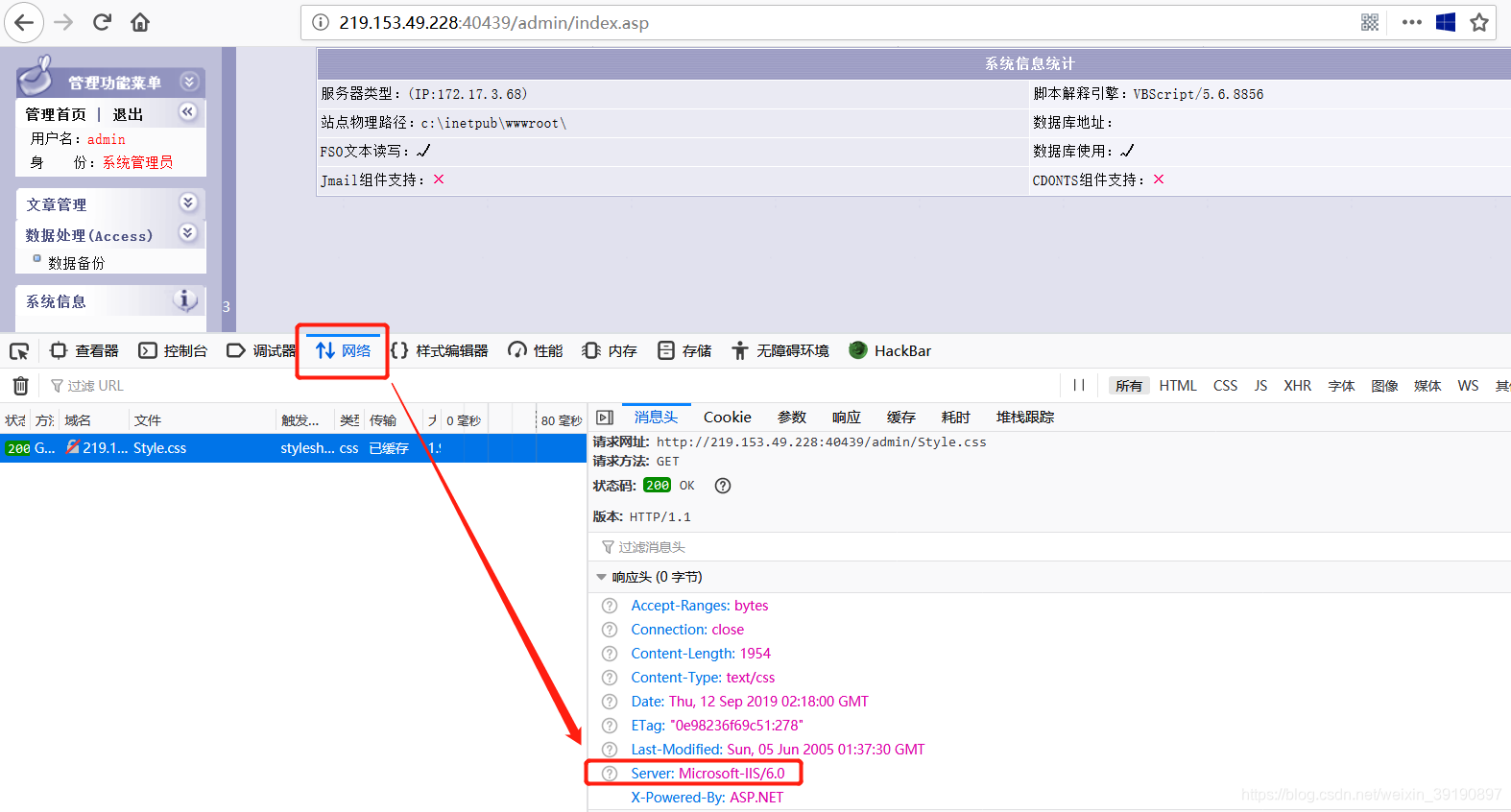Viewport: 1511px width, 812px height.
Task: Clear the network request list with trash icon
Action: coord(20,386)
